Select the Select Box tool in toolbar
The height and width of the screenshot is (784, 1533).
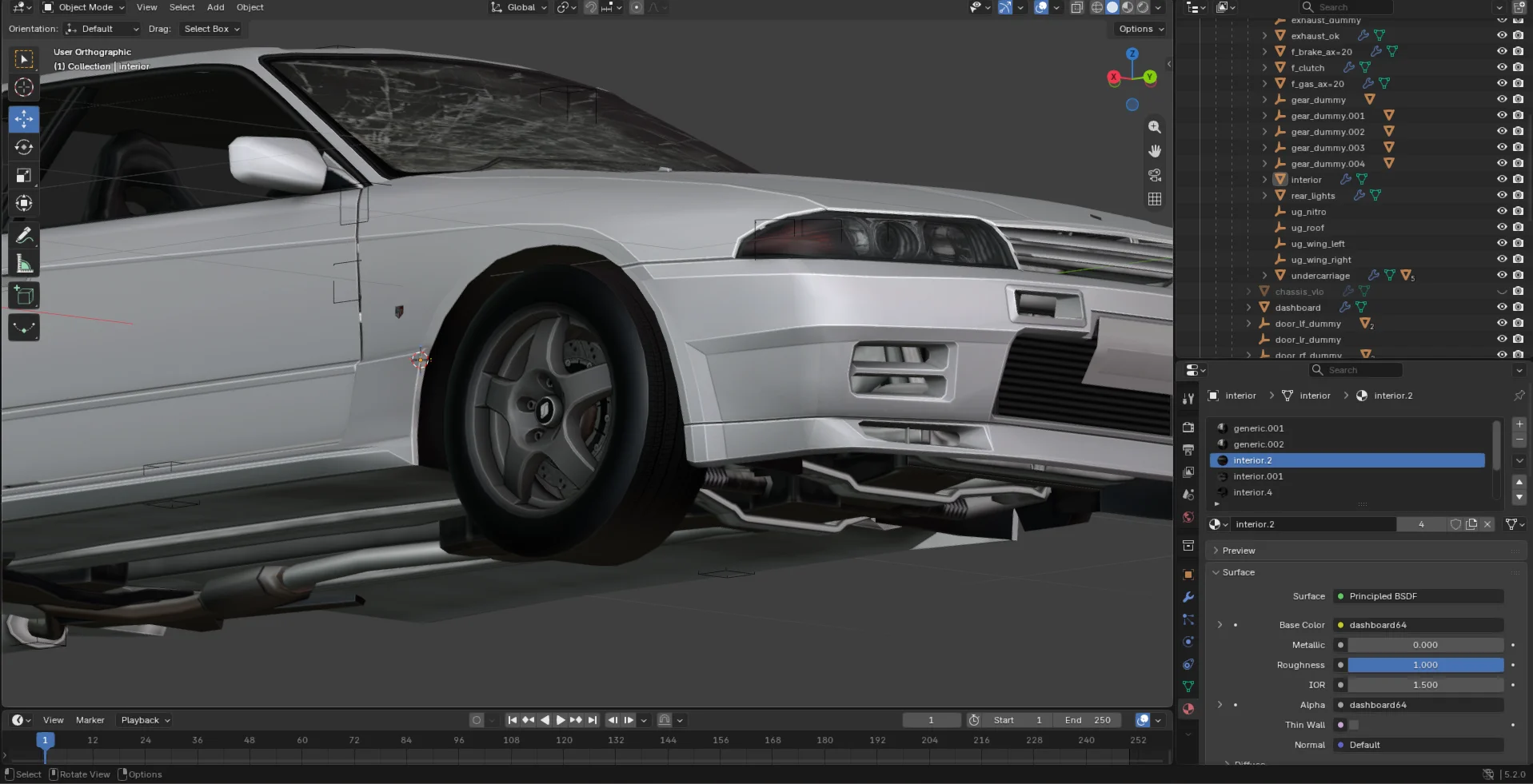pyautogui.click(x=24, y=59)
